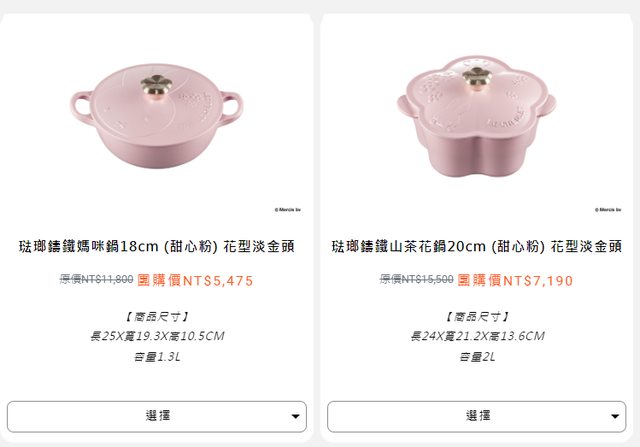Open the 琺瑯鑄鐵山茶花鍋20cm product title
Image resolution: width=640 pixels, height=447 pixels.
point(476,247)
